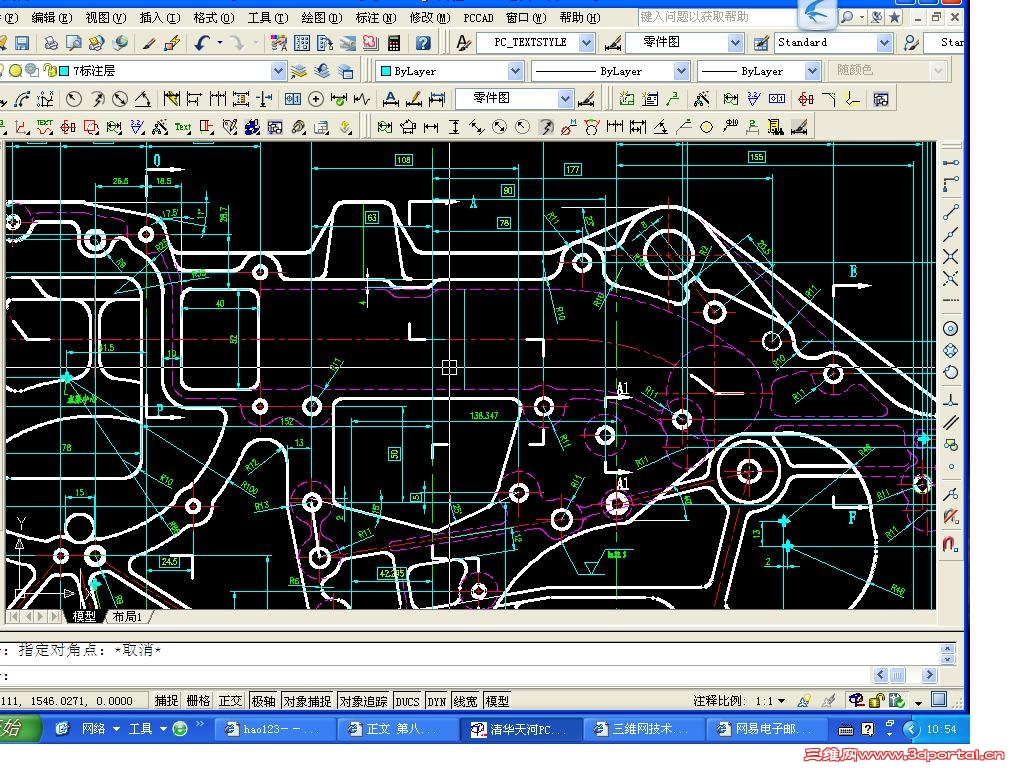Open the 编辑(E) menu

(x=52, y=18)
